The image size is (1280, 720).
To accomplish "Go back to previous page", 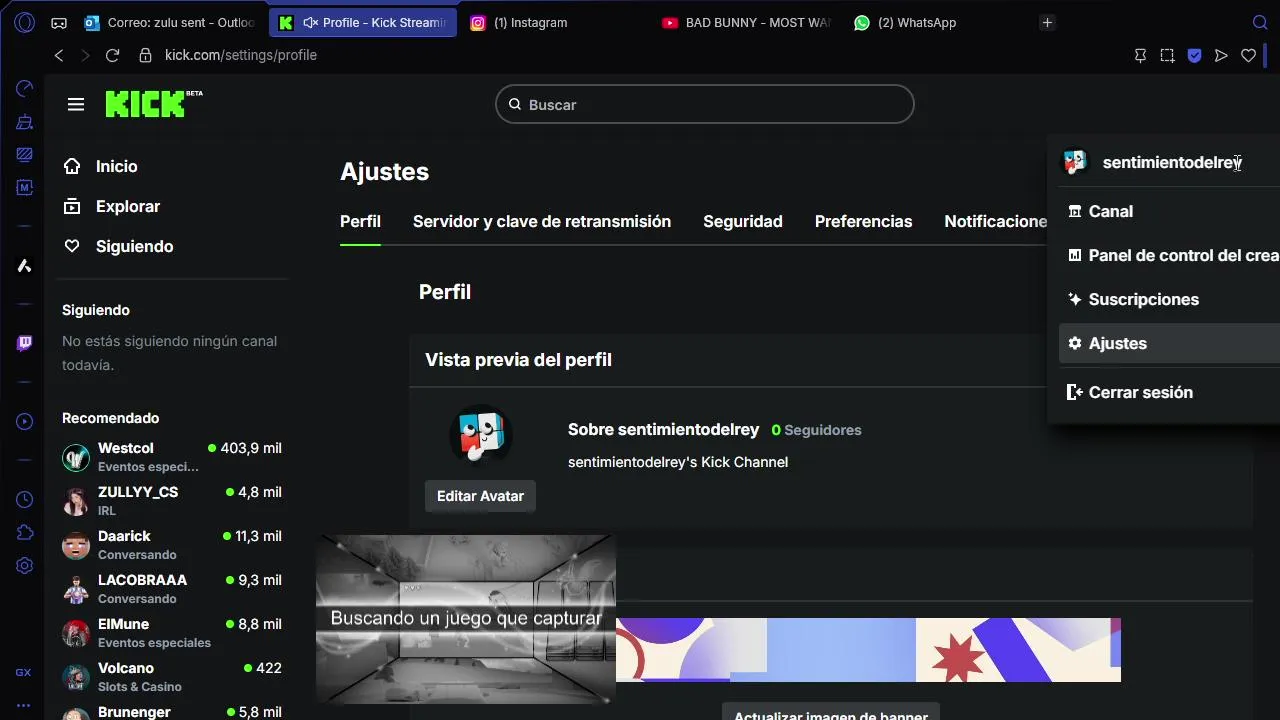I will pos(59,56).
